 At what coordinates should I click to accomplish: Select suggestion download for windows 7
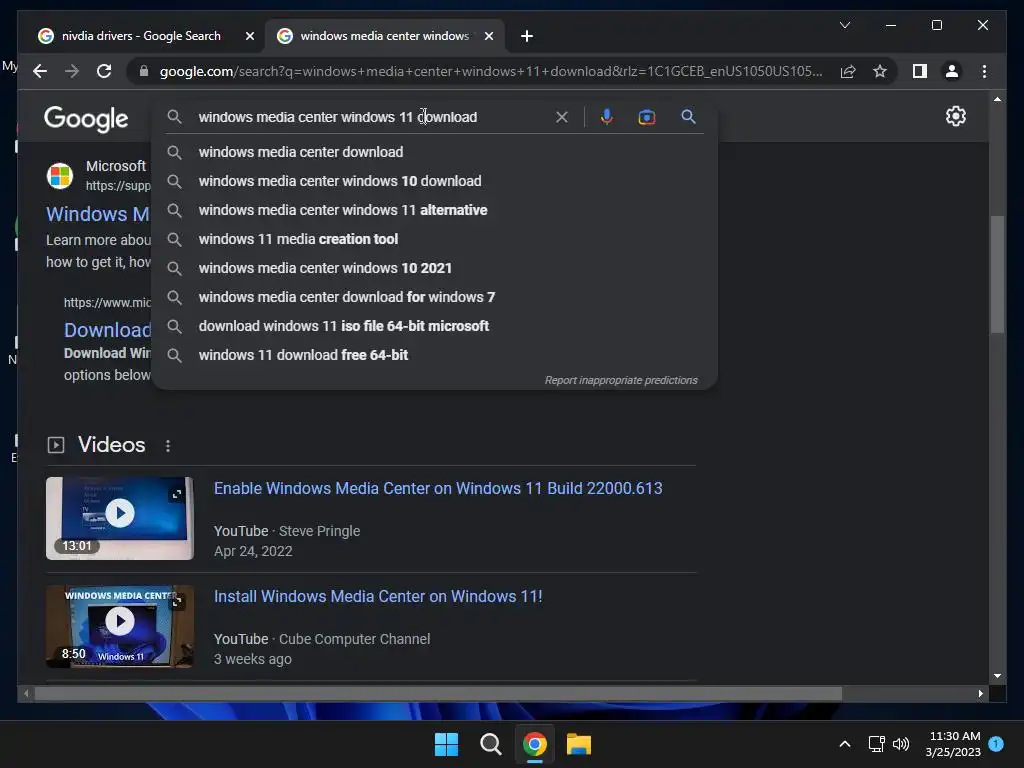434,297
